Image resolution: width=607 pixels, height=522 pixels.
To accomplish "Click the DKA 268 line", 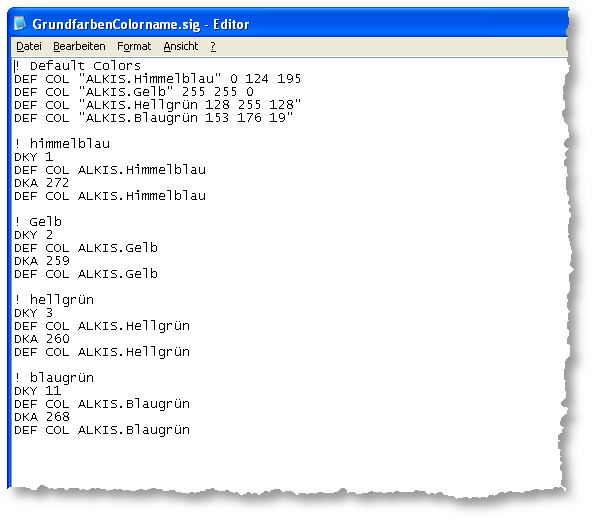I will [42, 417].
